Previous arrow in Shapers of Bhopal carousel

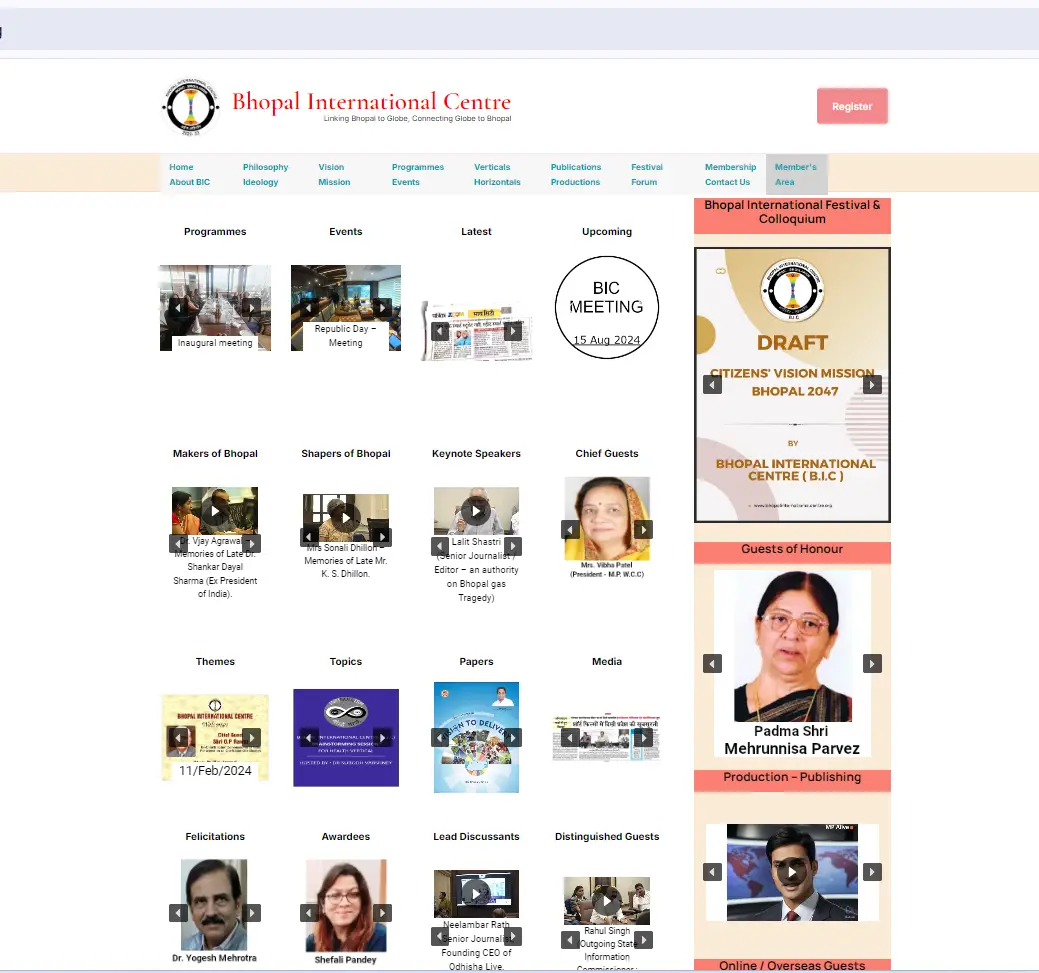(309, 536)
